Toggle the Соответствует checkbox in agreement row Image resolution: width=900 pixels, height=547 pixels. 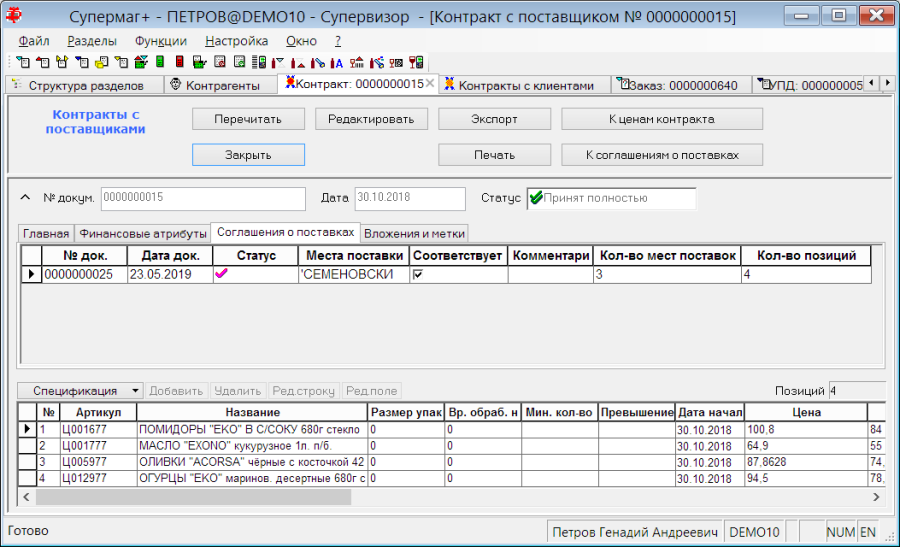click(x=418, y=274)
